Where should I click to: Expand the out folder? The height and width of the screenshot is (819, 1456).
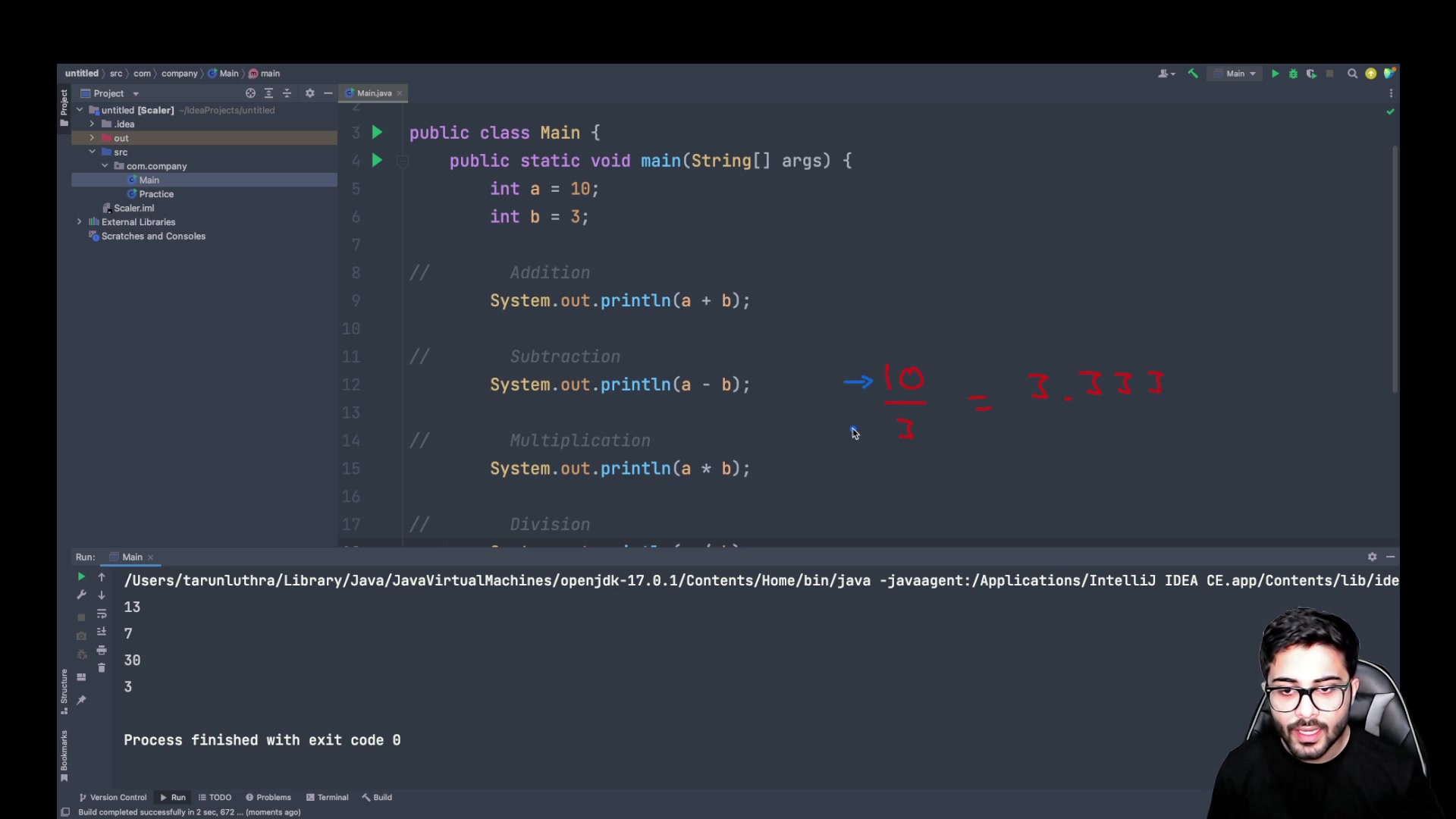pyautogui.click(x=92, y=138)
